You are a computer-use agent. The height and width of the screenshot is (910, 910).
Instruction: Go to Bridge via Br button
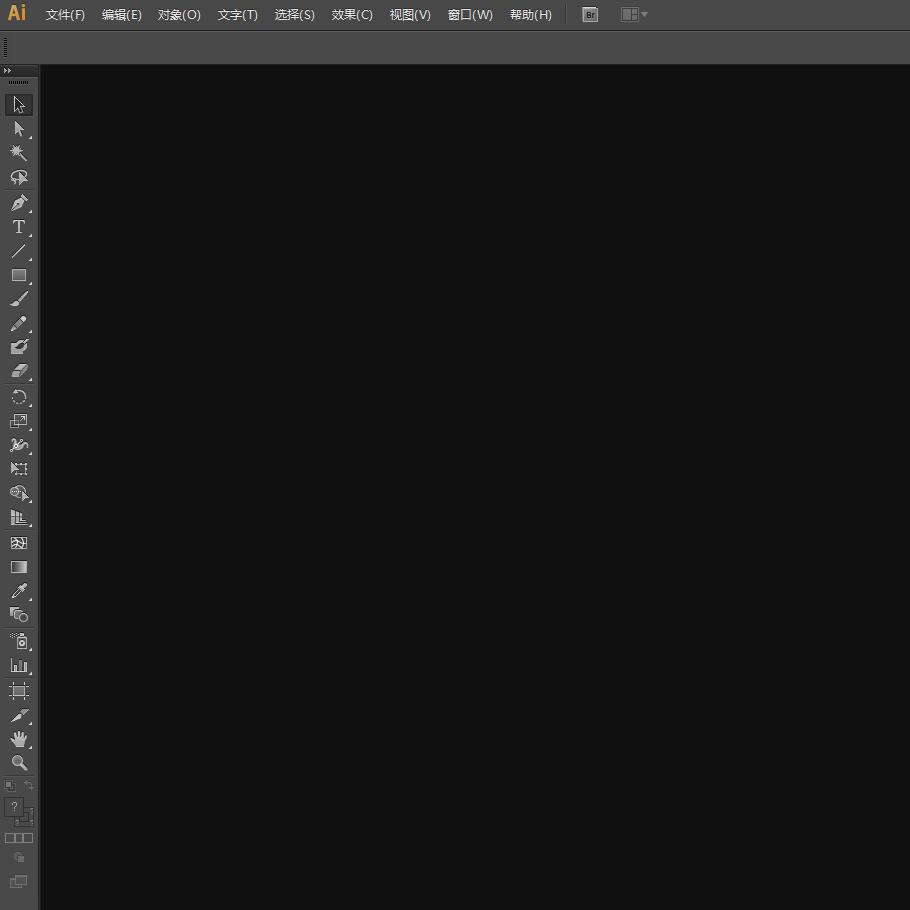click(590, 15)
